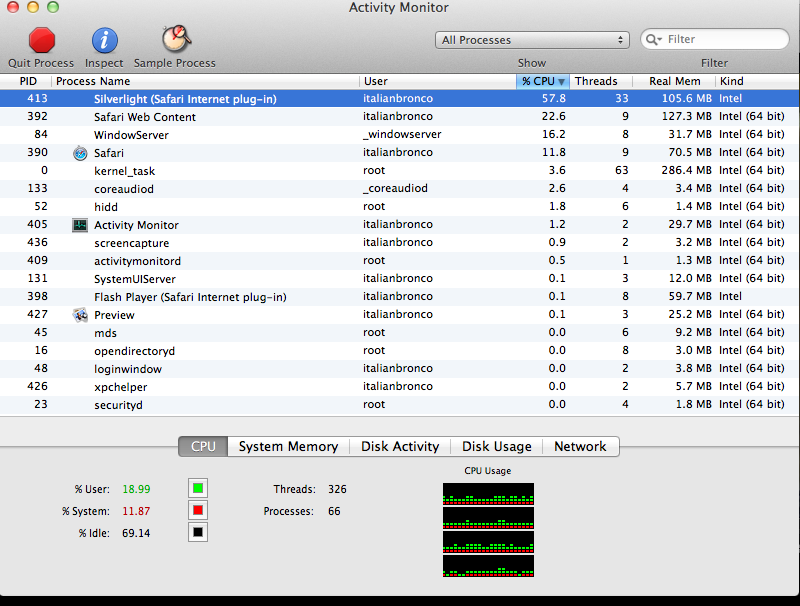Screen dimensions: 800x606
Task: Click the Preview app icon in process list
Action: (80, 315)
